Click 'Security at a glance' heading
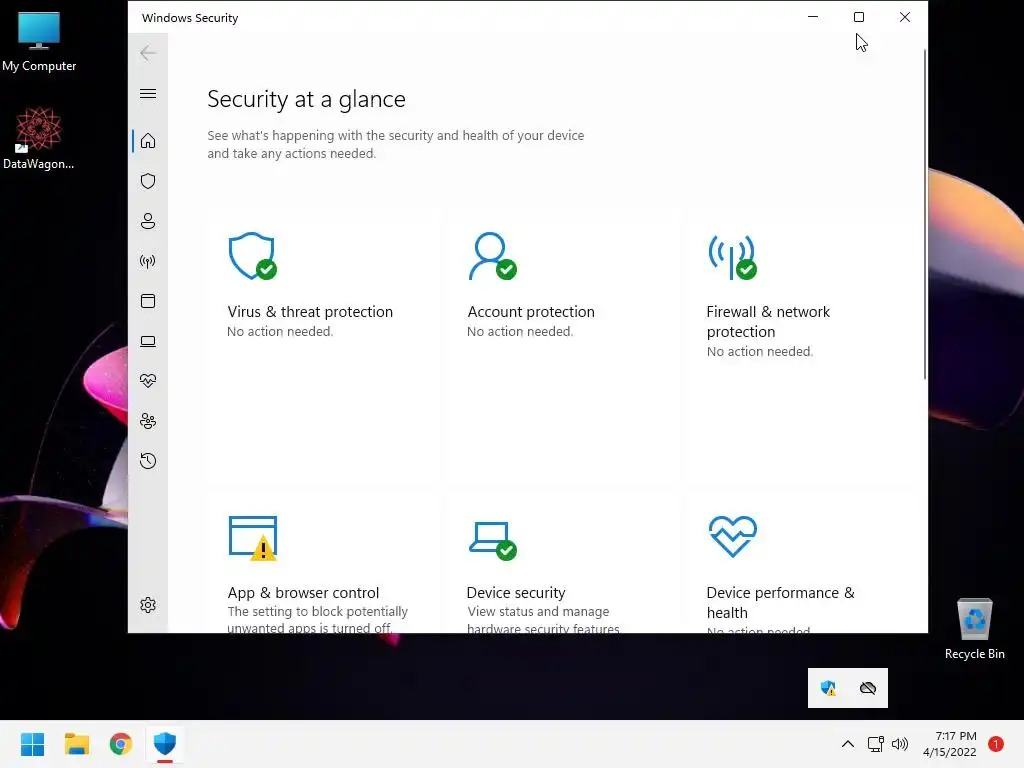Image resolution: width=1024 pixels, height=768 pixels. (x=306, y=99)
